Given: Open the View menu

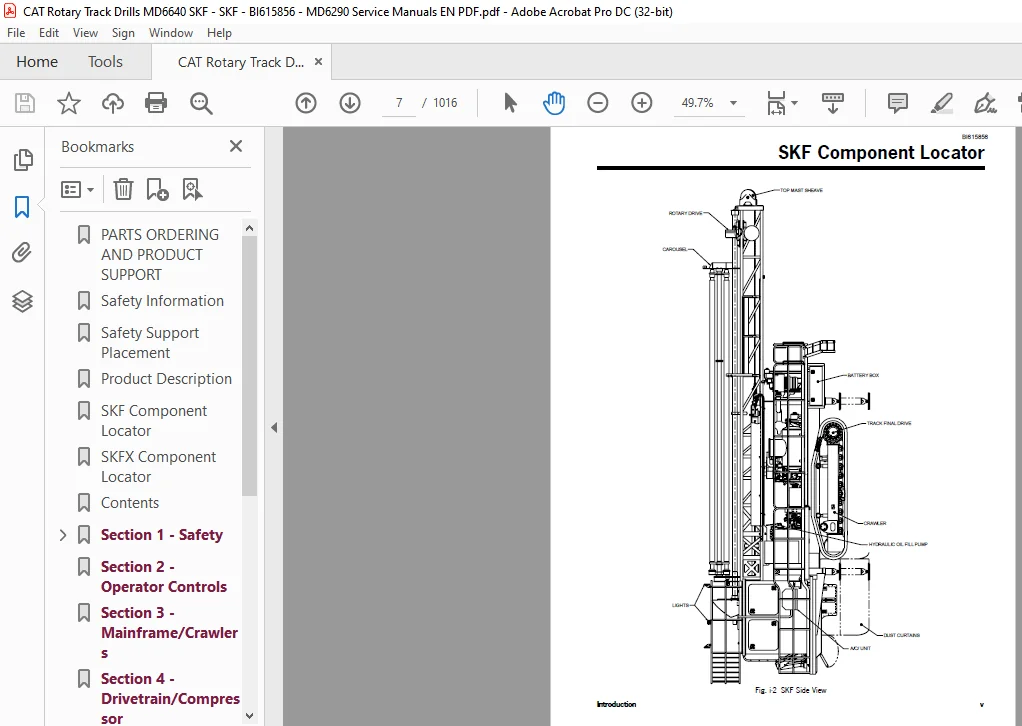Looking at the screenshot, I should click(x=85, y=33).
